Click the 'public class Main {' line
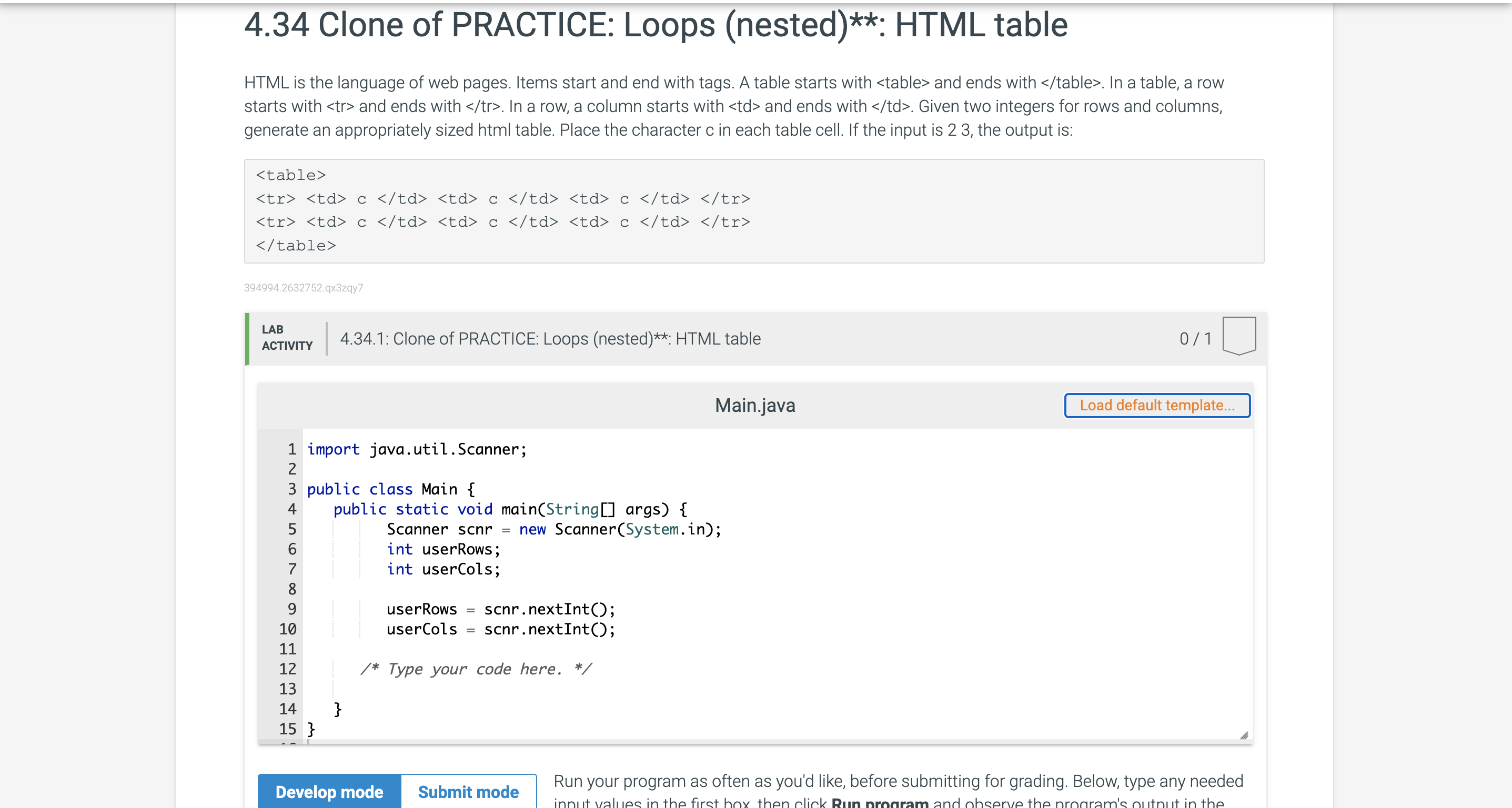1512x808 pixels. (391, 489)
